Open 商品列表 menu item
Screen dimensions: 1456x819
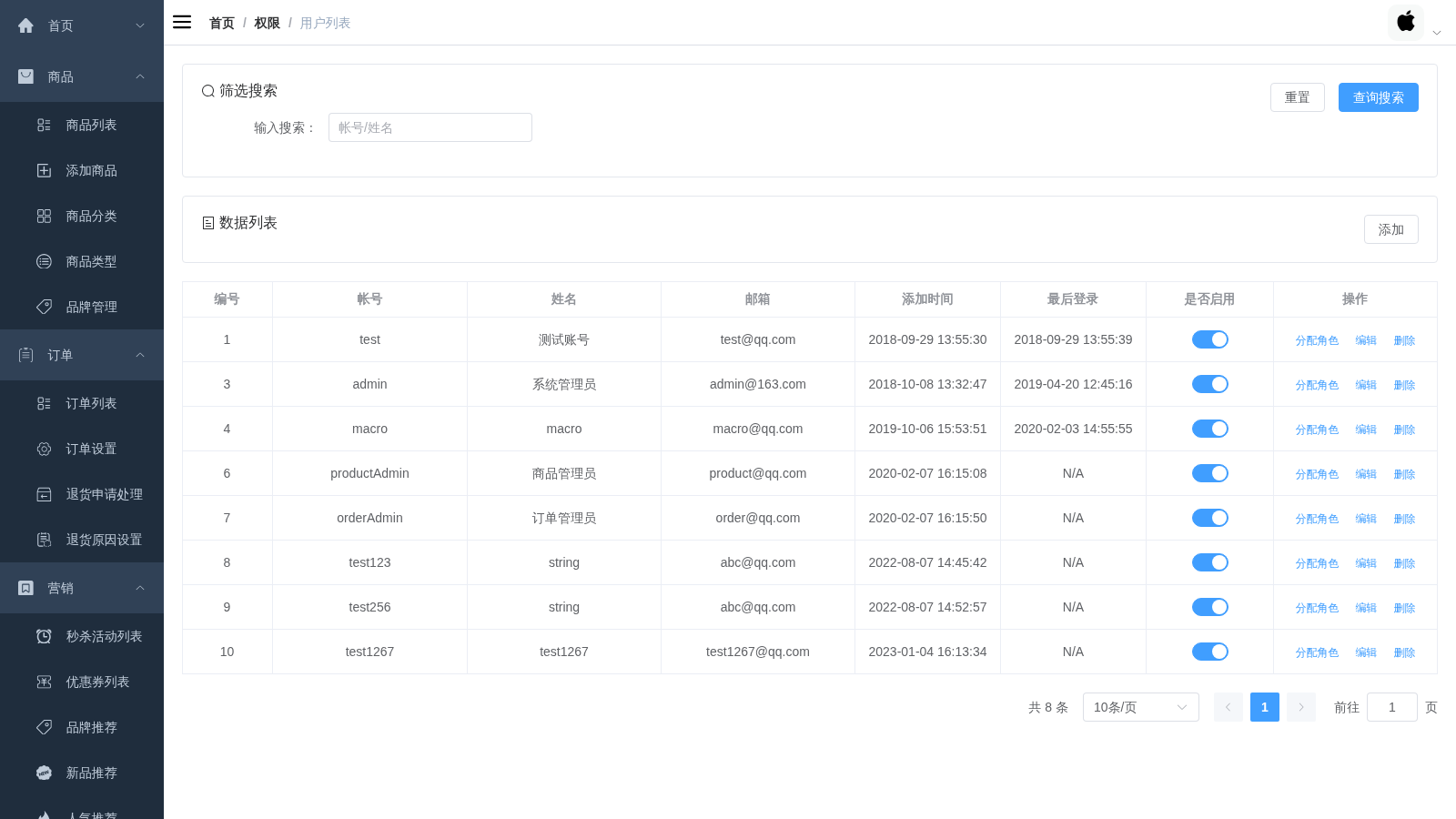(x=82, y=125)
